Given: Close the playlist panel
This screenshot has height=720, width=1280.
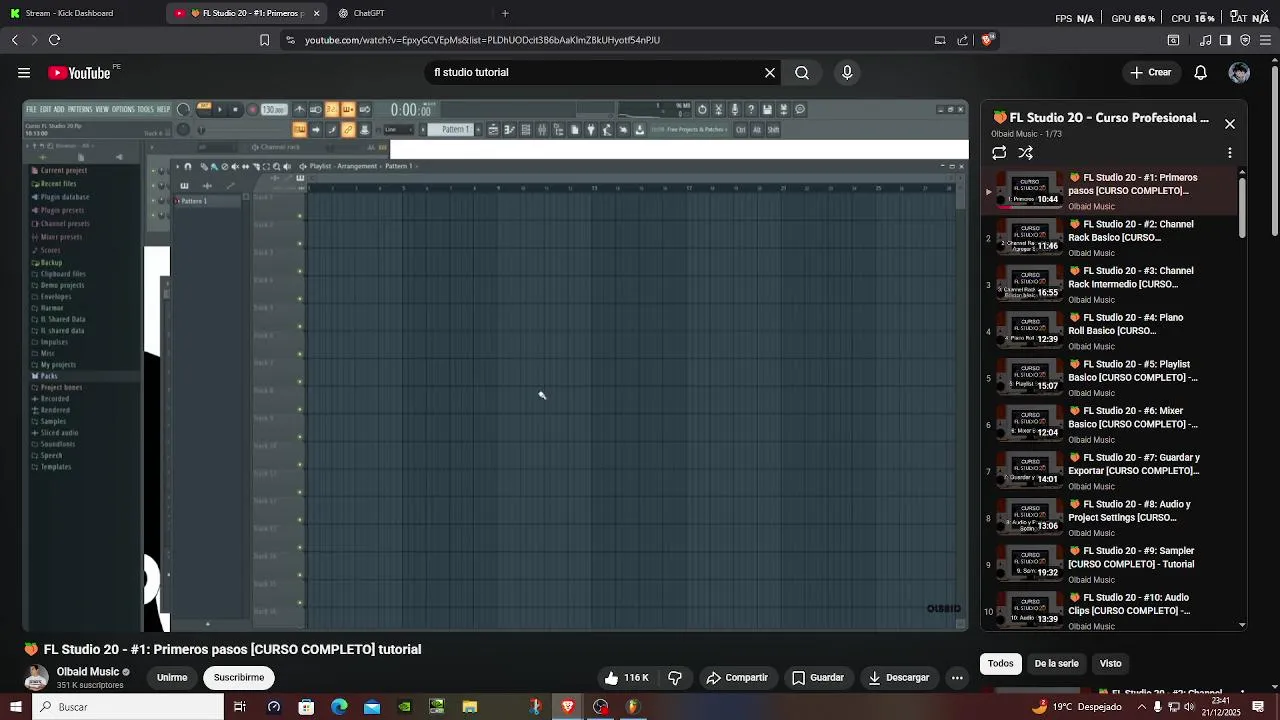Looking at the screenshot, I should pos(1230,124).
